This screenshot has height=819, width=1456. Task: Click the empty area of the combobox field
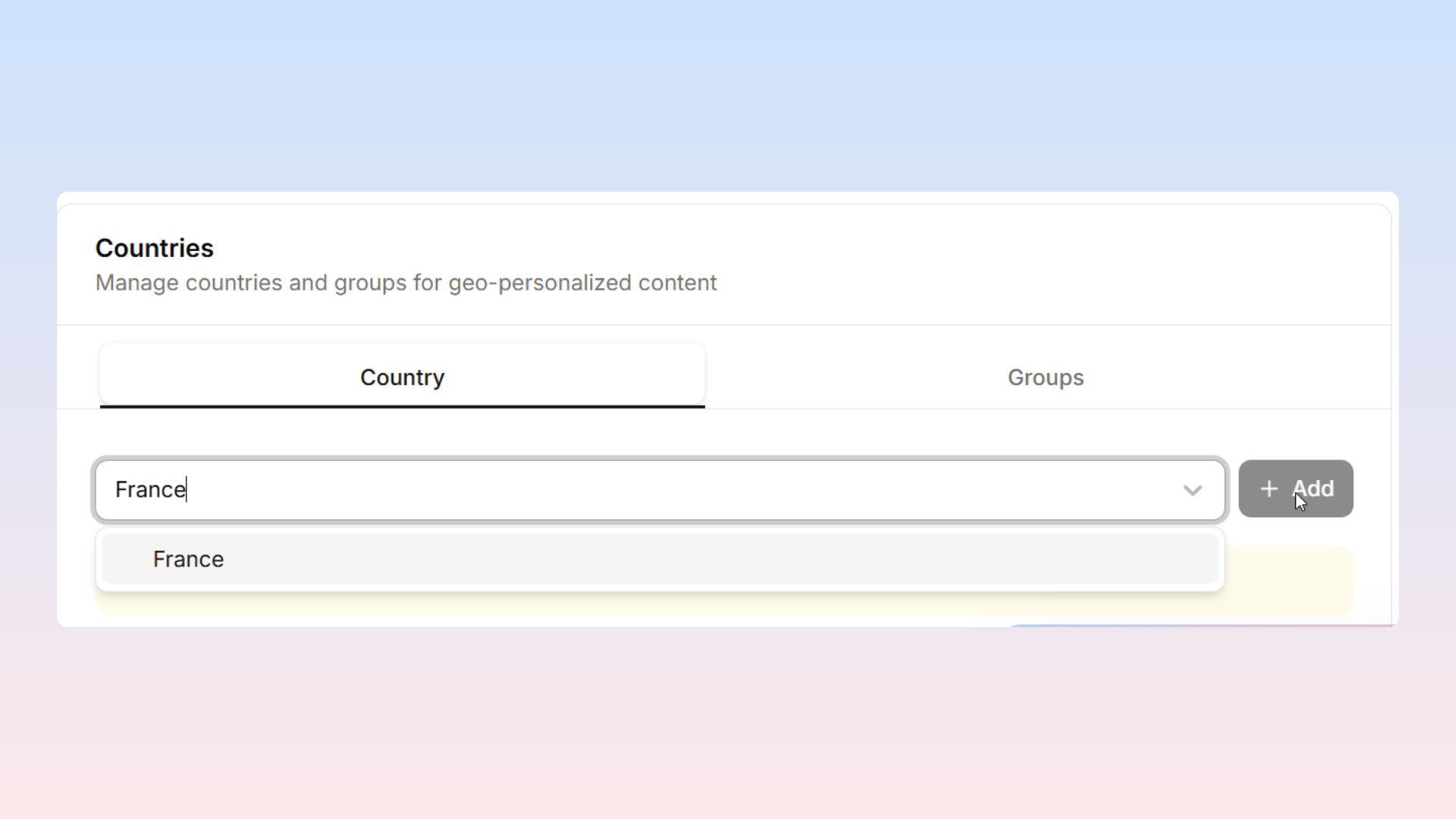(682, 490)
